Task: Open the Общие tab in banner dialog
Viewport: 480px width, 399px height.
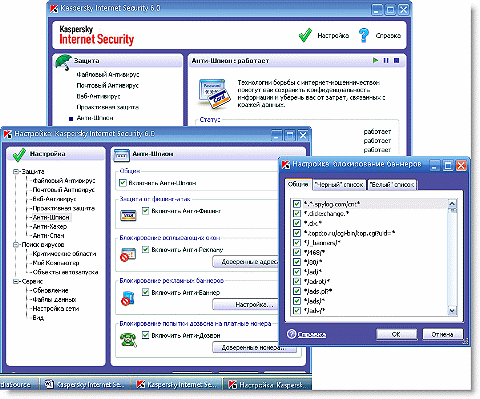Action: click(x=298, y=184)
